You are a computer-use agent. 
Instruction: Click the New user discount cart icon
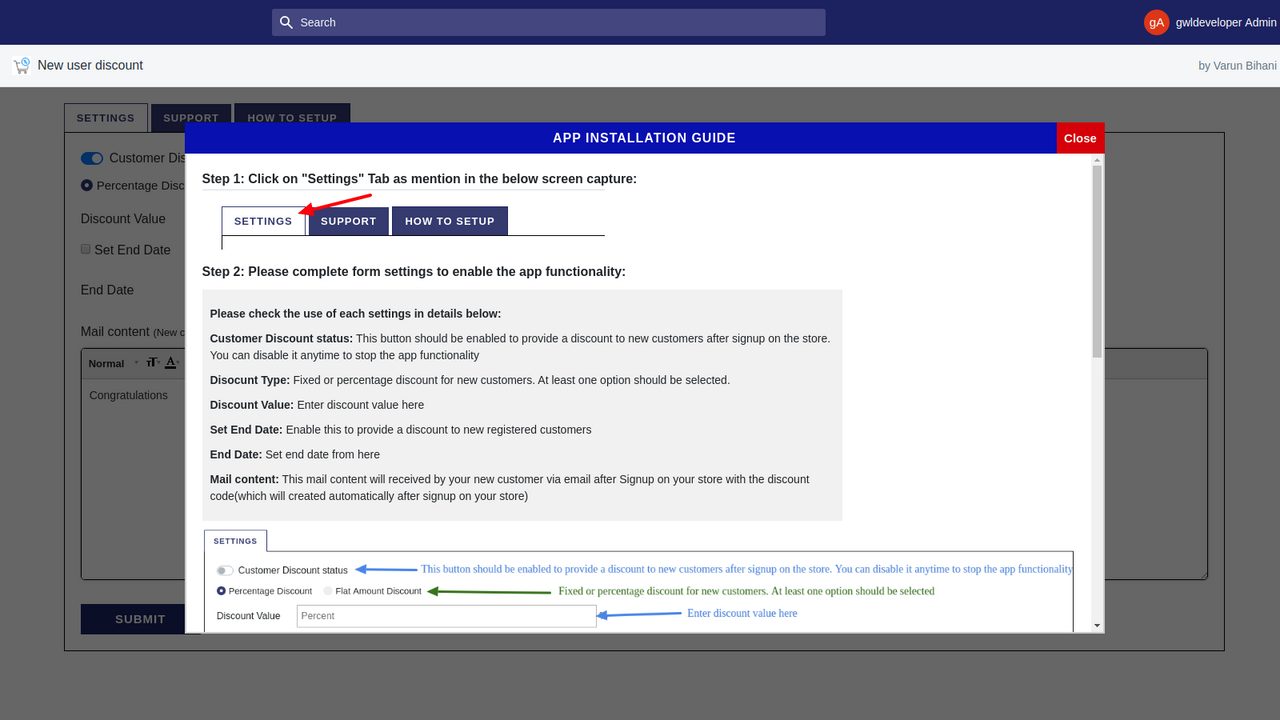click(21, 65)
